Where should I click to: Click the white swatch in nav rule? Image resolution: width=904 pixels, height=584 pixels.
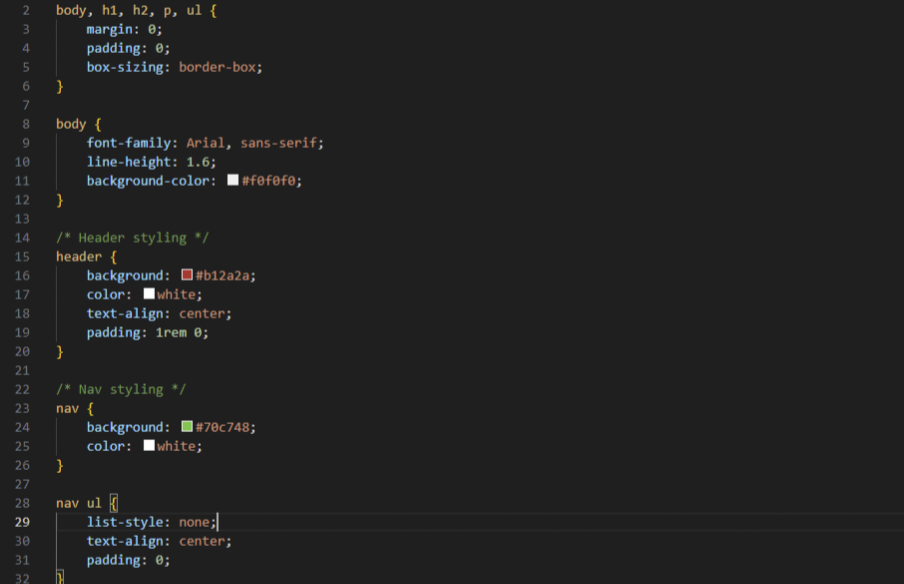[x=149, y=445]
